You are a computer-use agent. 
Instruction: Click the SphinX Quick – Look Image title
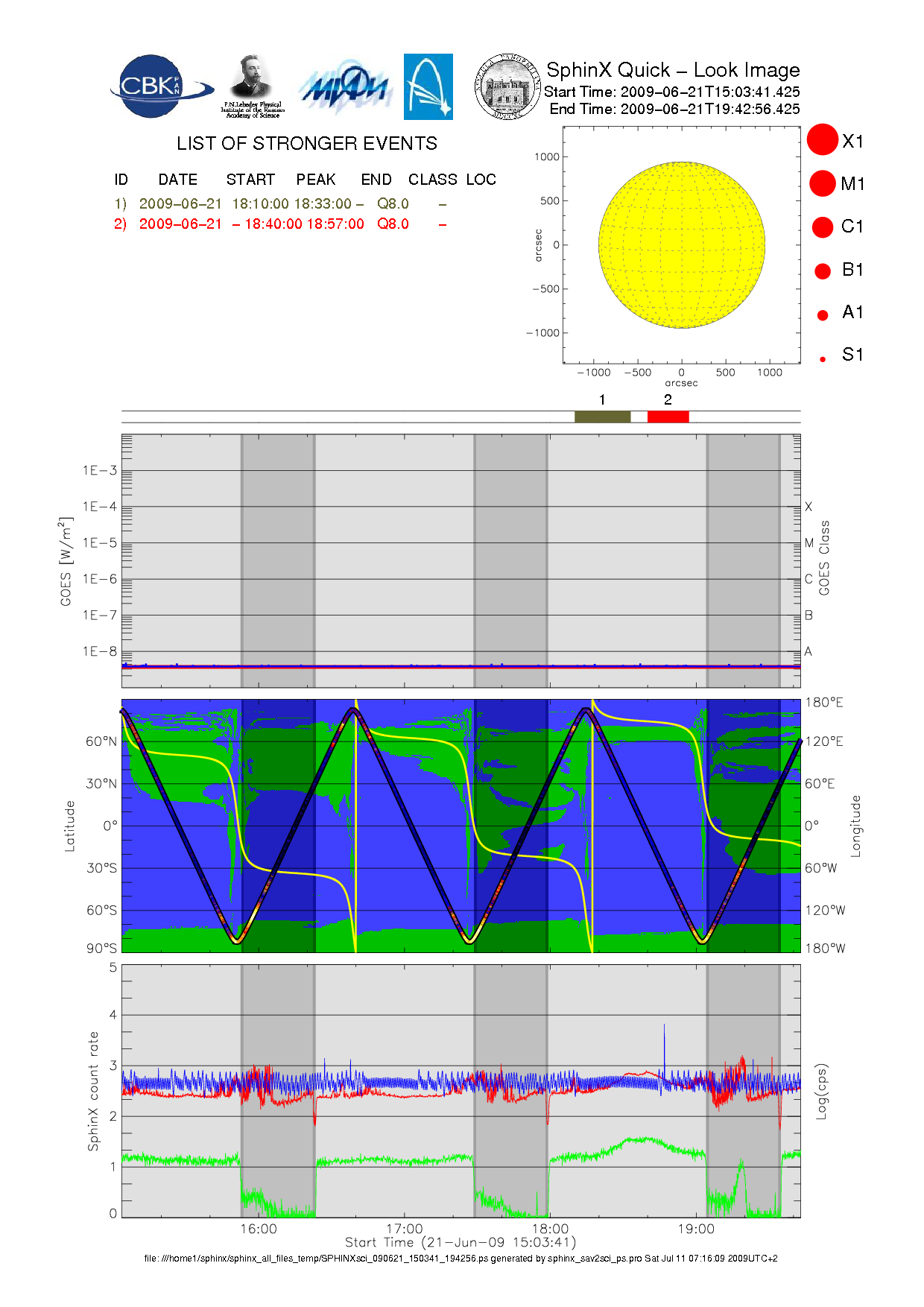coord(672,70)
